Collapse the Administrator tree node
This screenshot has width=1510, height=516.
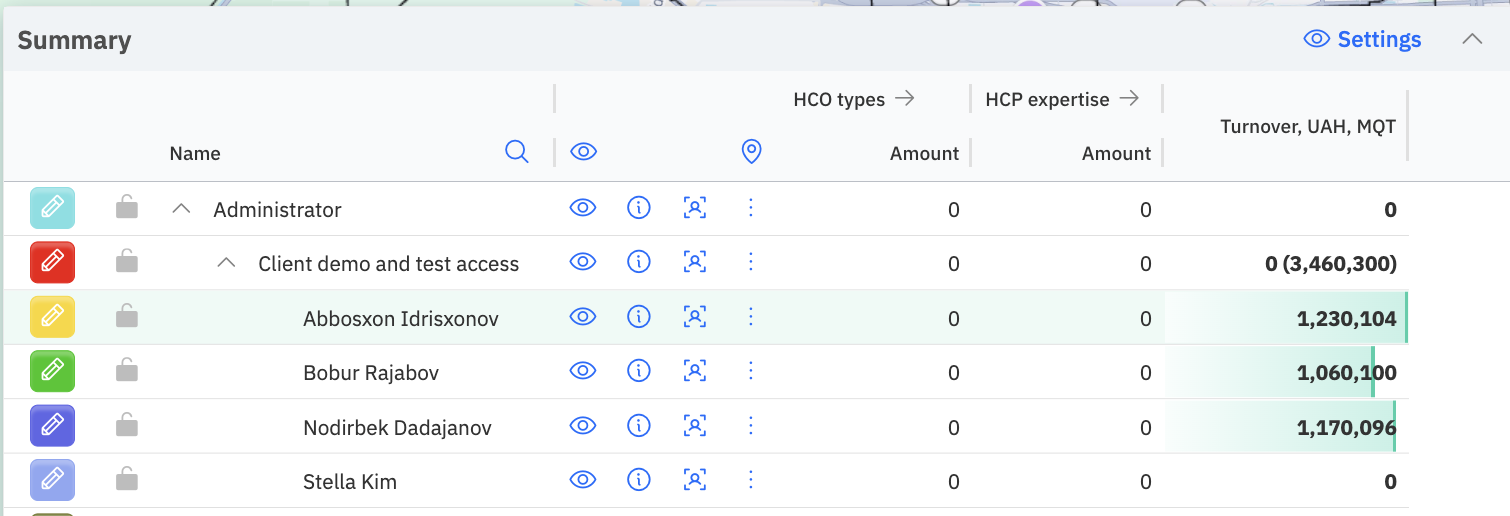point(181,209)
